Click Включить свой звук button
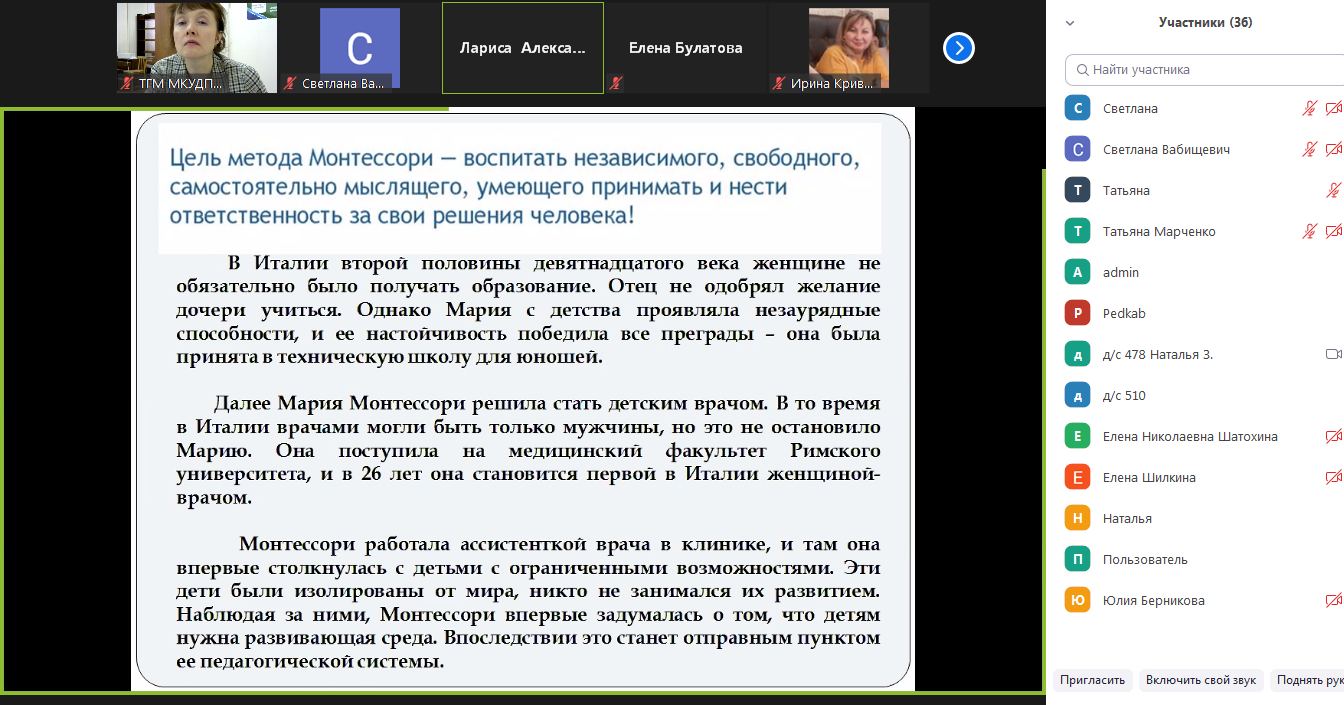Image resolution: width=1344 pixels, height=705 pixels. coord(1201,680)
